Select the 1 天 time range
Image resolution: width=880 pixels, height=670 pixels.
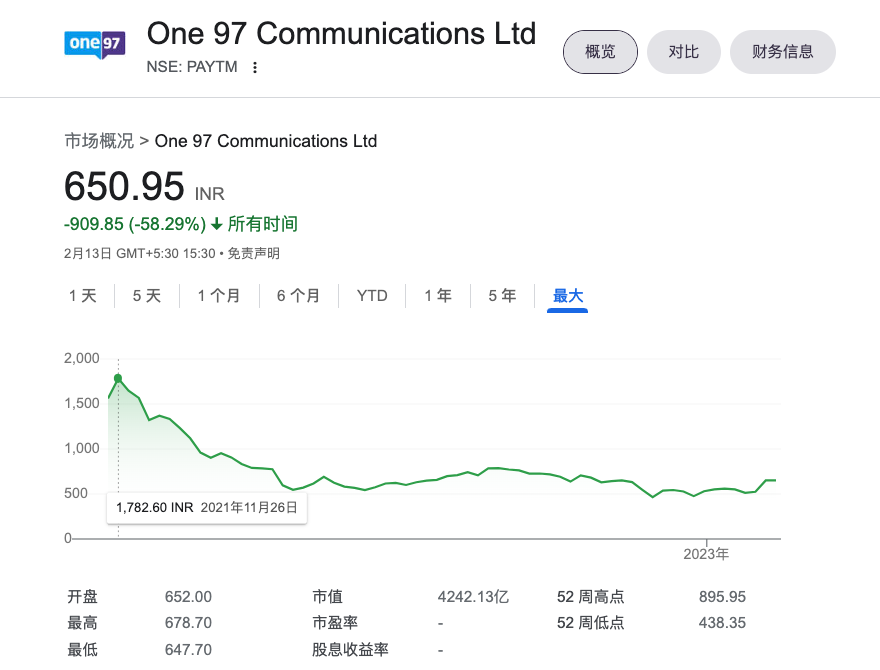(x=83, y=296)
